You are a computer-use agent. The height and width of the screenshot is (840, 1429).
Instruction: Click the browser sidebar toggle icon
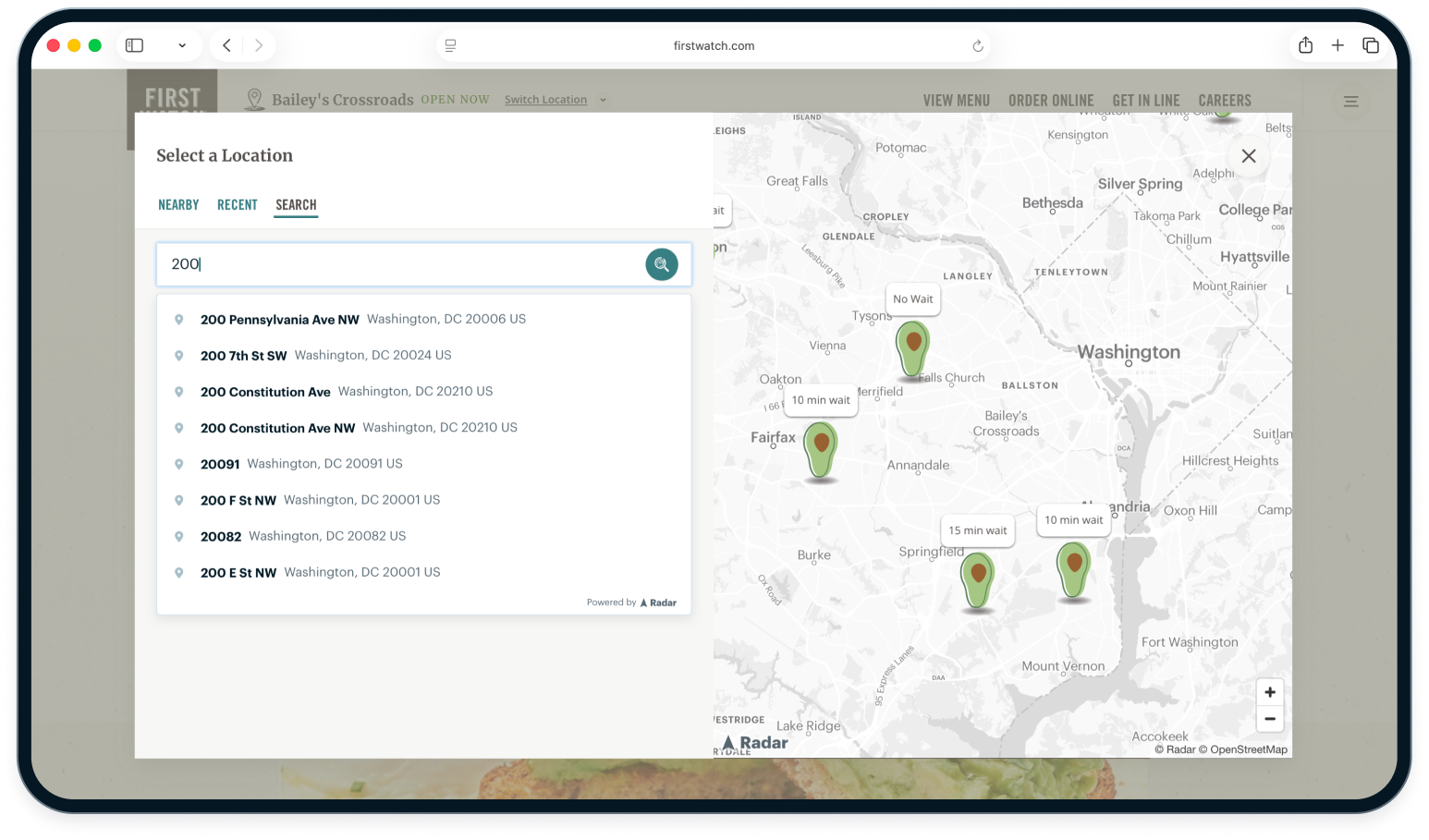tap(133, 44)
